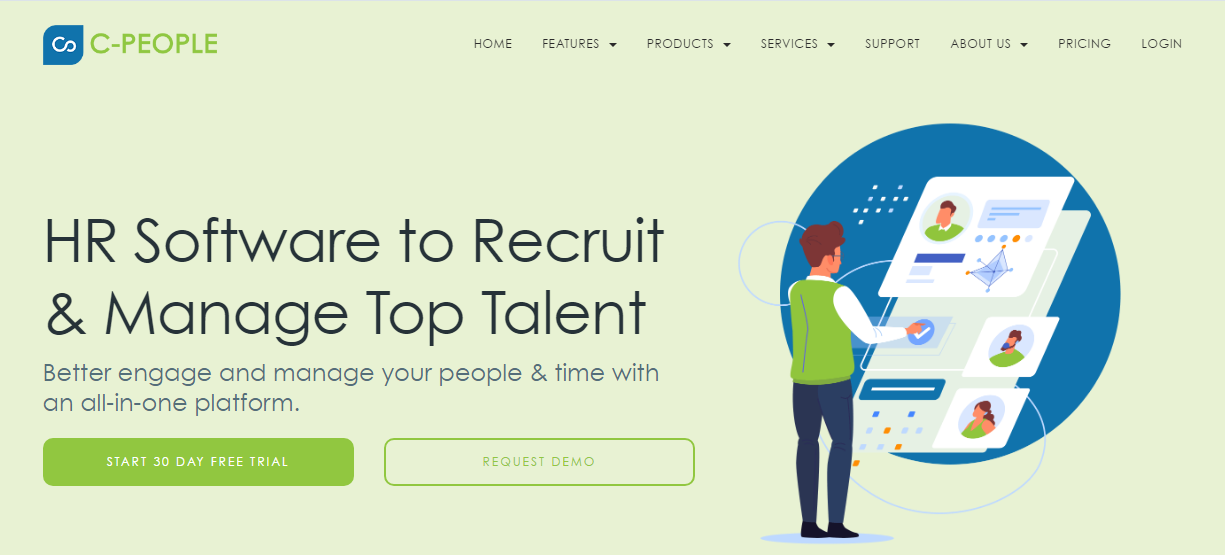Click the radar chart graphic icon
Viewport: 1225px width, 555px height.
point(989,270)
